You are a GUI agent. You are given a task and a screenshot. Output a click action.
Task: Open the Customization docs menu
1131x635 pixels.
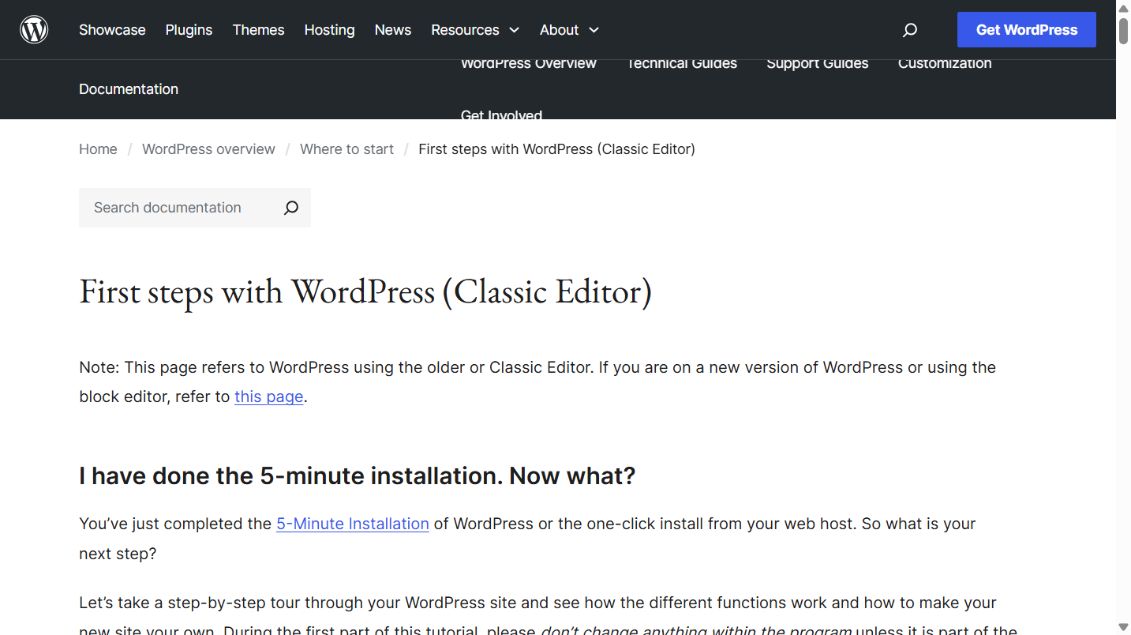(944, 64)
